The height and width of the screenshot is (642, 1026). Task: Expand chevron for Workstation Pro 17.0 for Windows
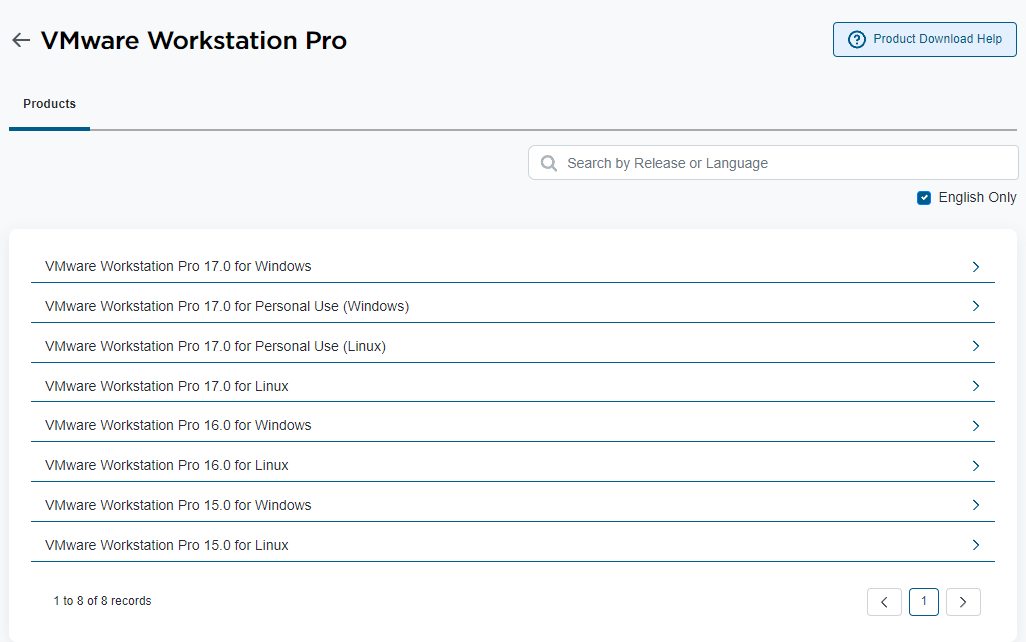coord(976,266)
